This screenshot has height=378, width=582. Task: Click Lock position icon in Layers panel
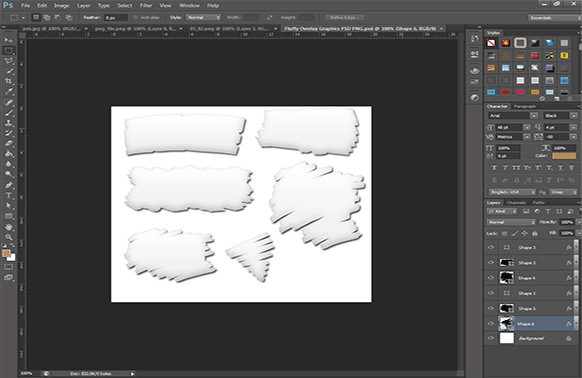pos(524,233)
